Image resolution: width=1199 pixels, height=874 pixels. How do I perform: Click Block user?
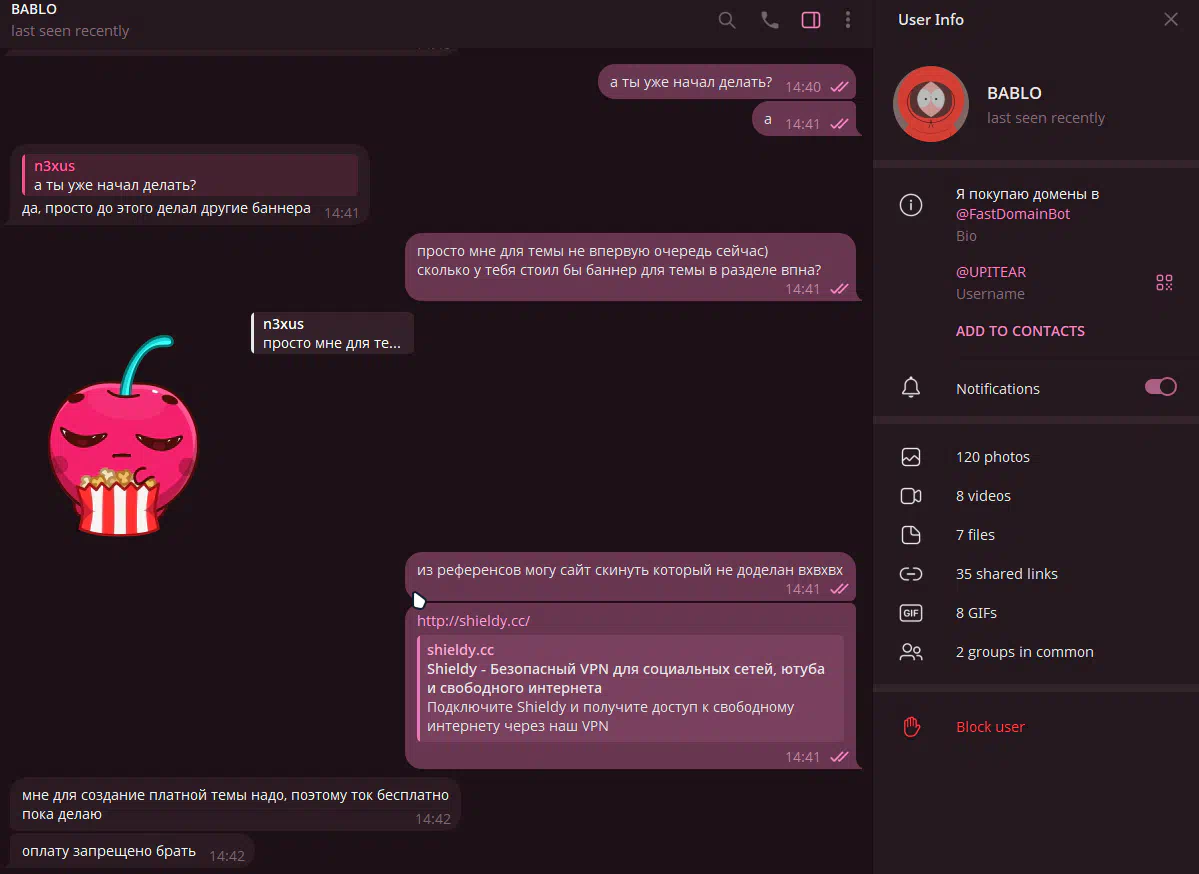pyautogui.click(x=989, y=726)
